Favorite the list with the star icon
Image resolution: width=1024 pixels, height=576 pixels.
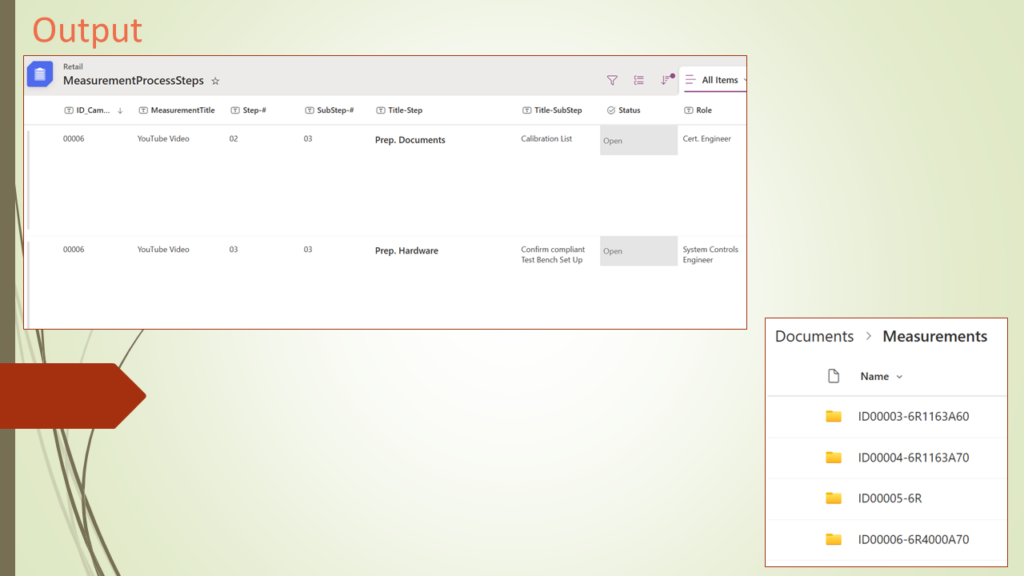click(x=216, y=81)
